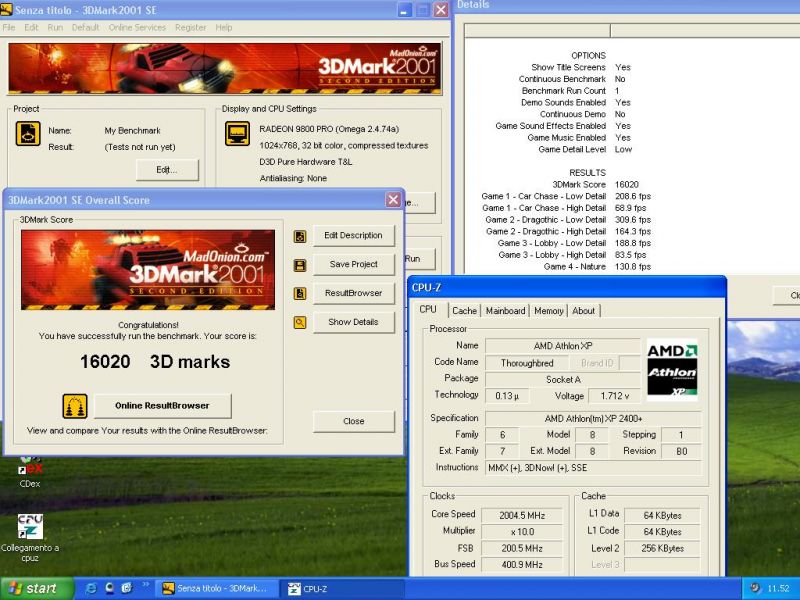Click the Online ResultBrowser button

pos(163,406)
